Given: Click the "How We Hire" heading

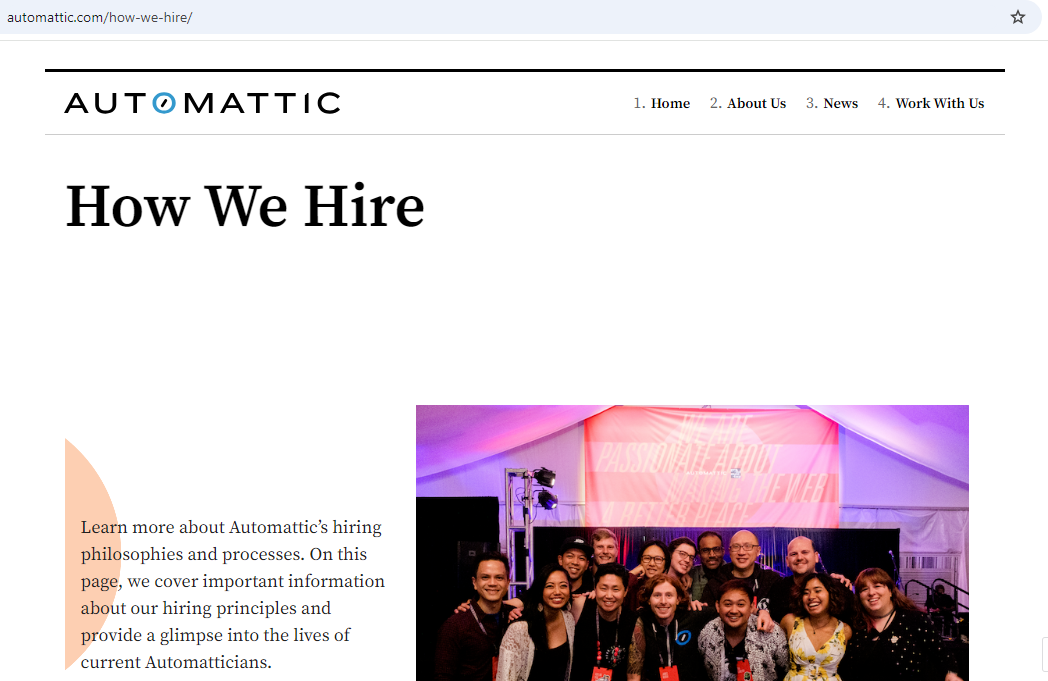Looking at the screenshot, I should 245,206.
